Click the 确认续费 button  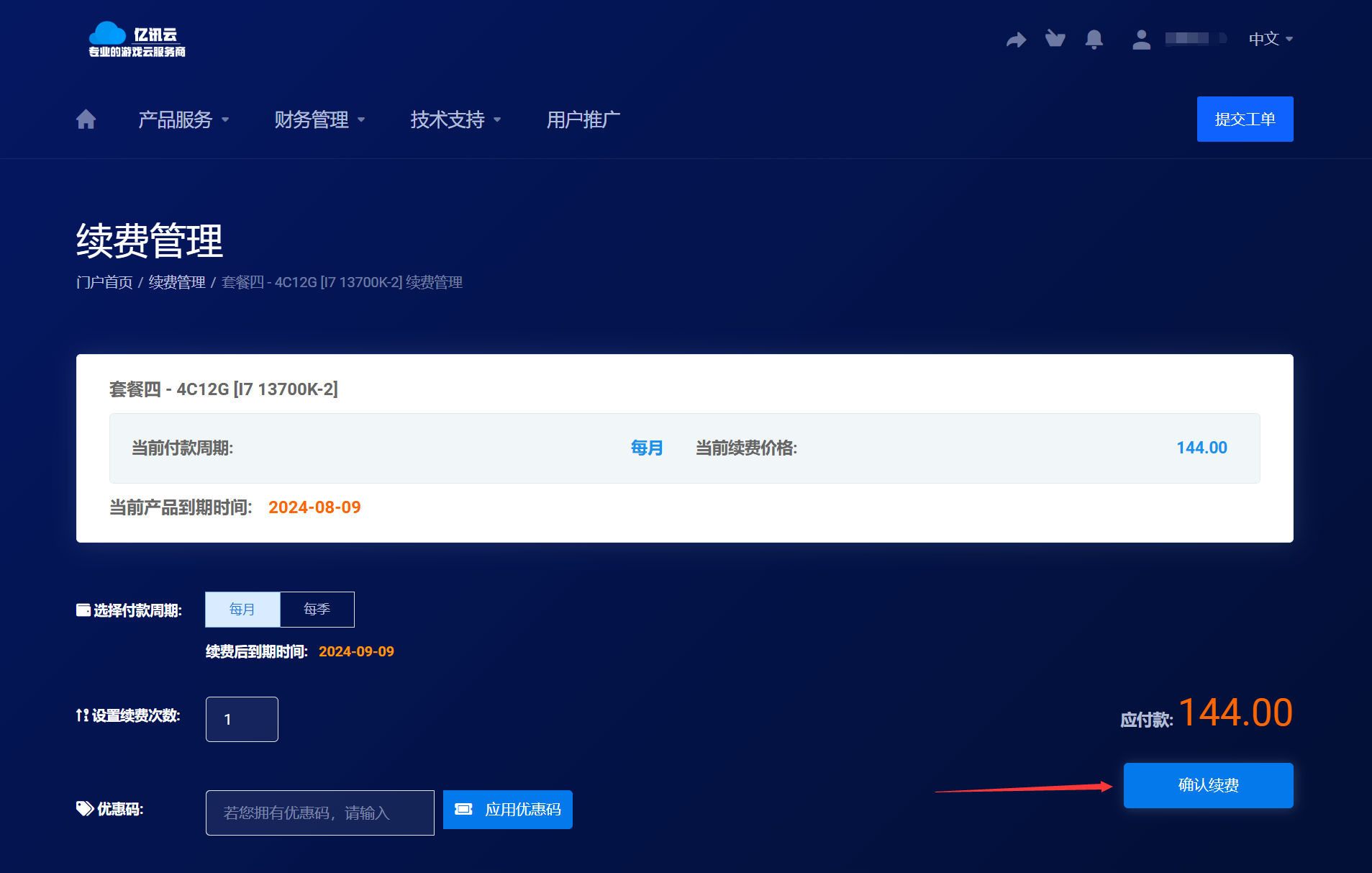click(1208, 785)
